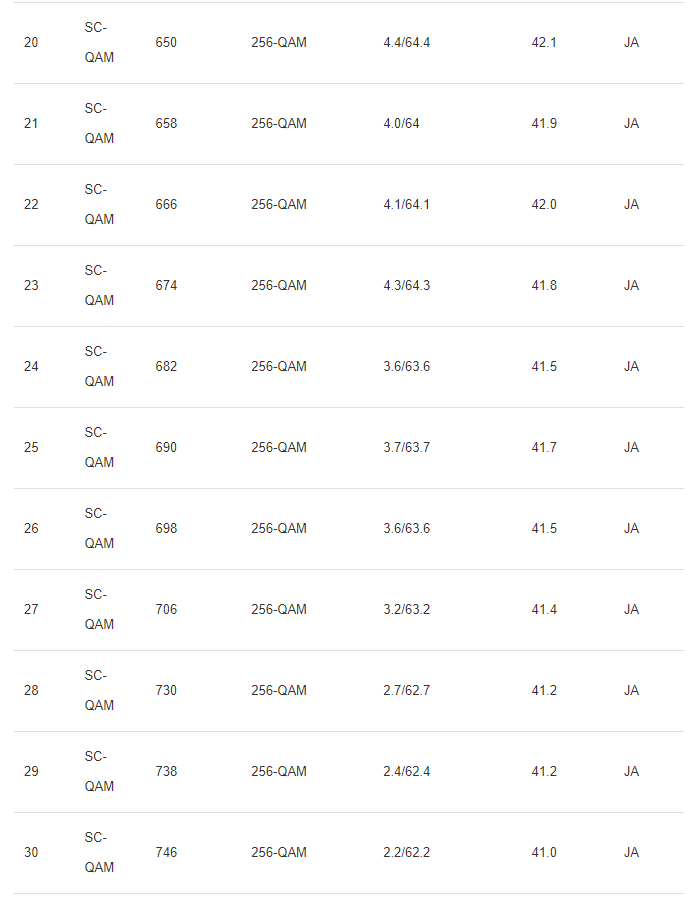The image size is (696, 909).
Task: Select power reading 3.2/63.2
Action: (406, 610)
